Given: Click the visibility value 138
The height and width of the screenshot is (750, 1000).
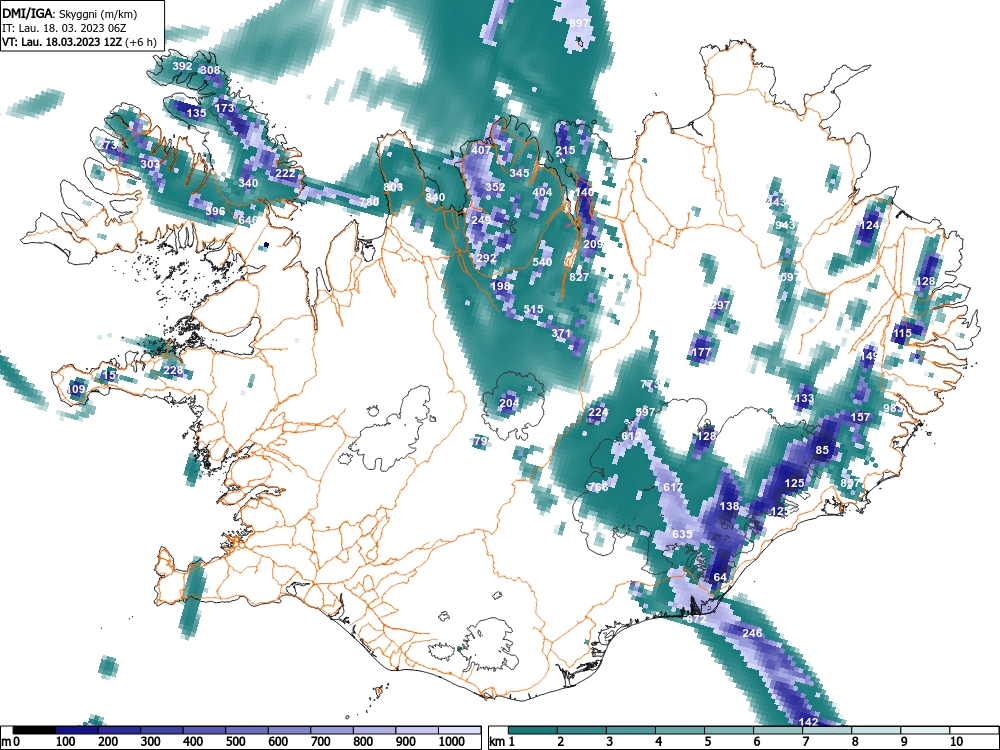Looking at the screenshot, I should click(729, 506).
